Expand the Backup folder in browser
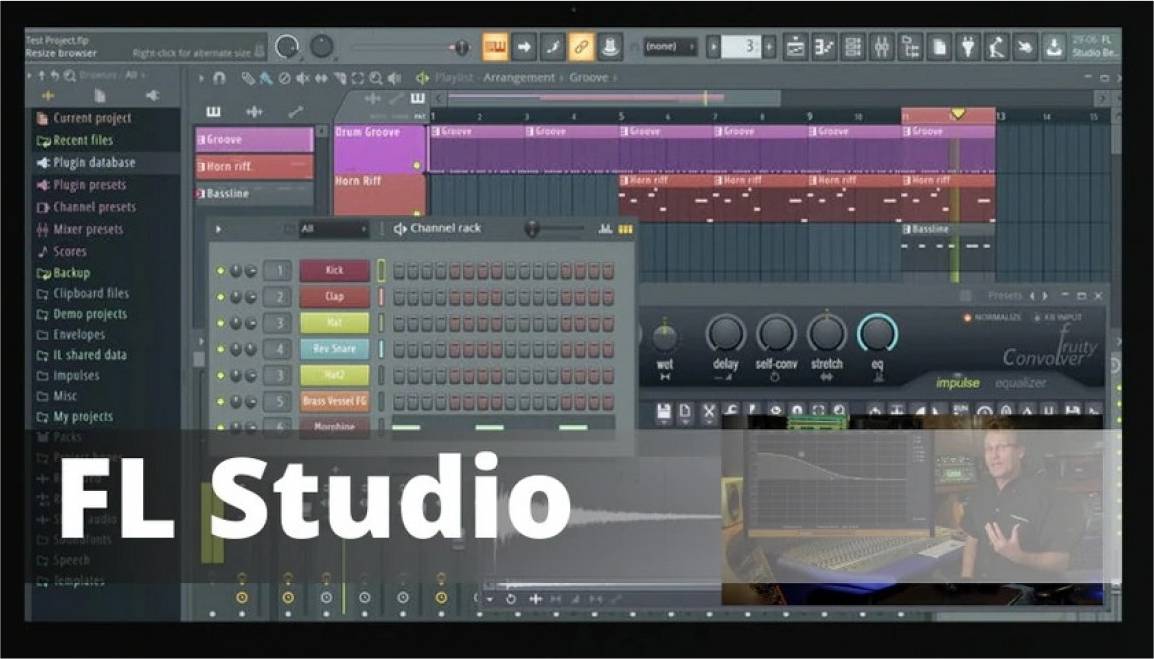This screenshot has height=659, width=1154. pos(71,272)
